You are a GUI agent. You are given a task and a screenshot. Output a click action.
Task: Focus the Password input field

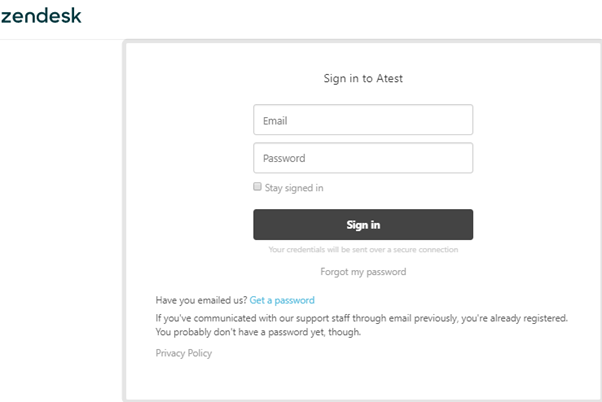363,158
